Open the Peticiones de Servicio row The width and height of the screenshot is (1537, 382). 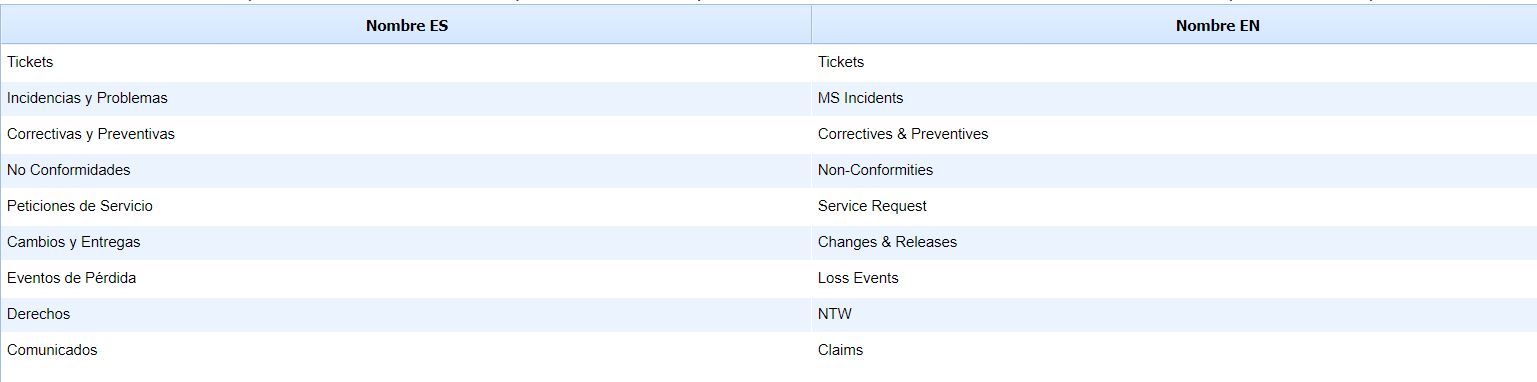tap(768, 206)
